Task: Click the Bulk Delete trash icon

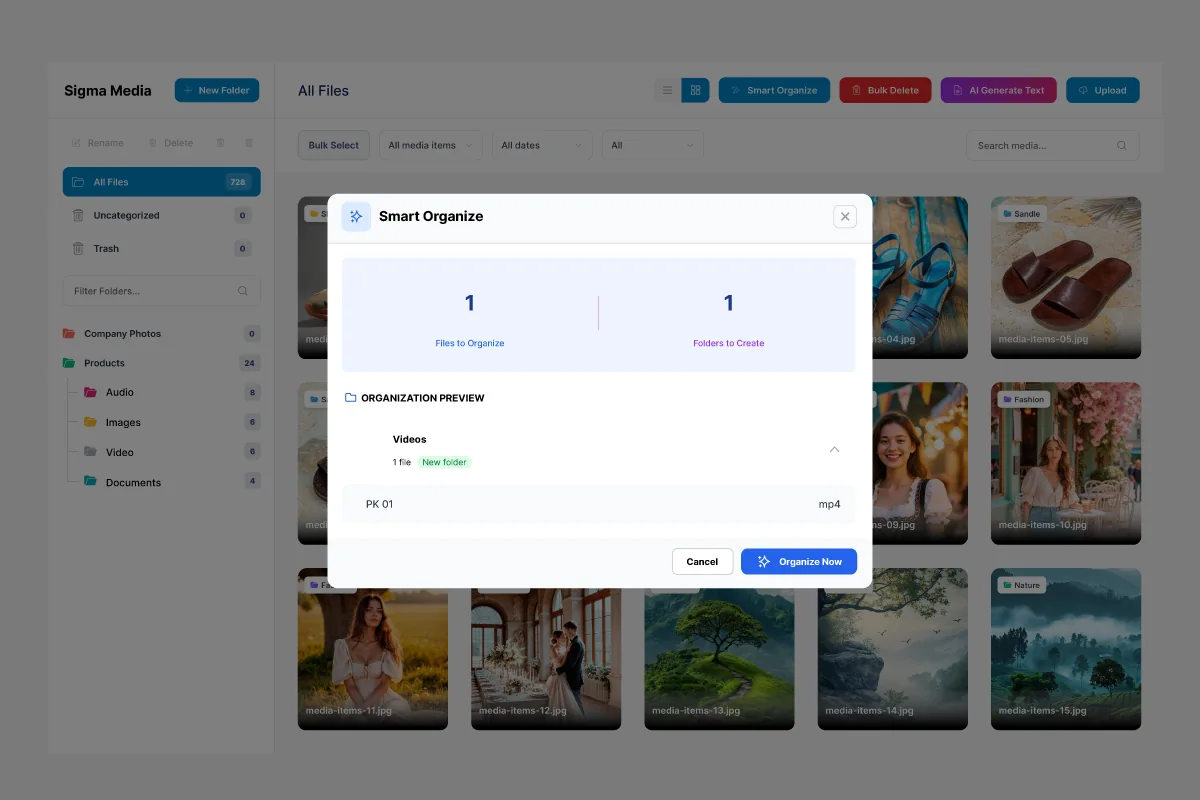Action: [x=856, y=91]
